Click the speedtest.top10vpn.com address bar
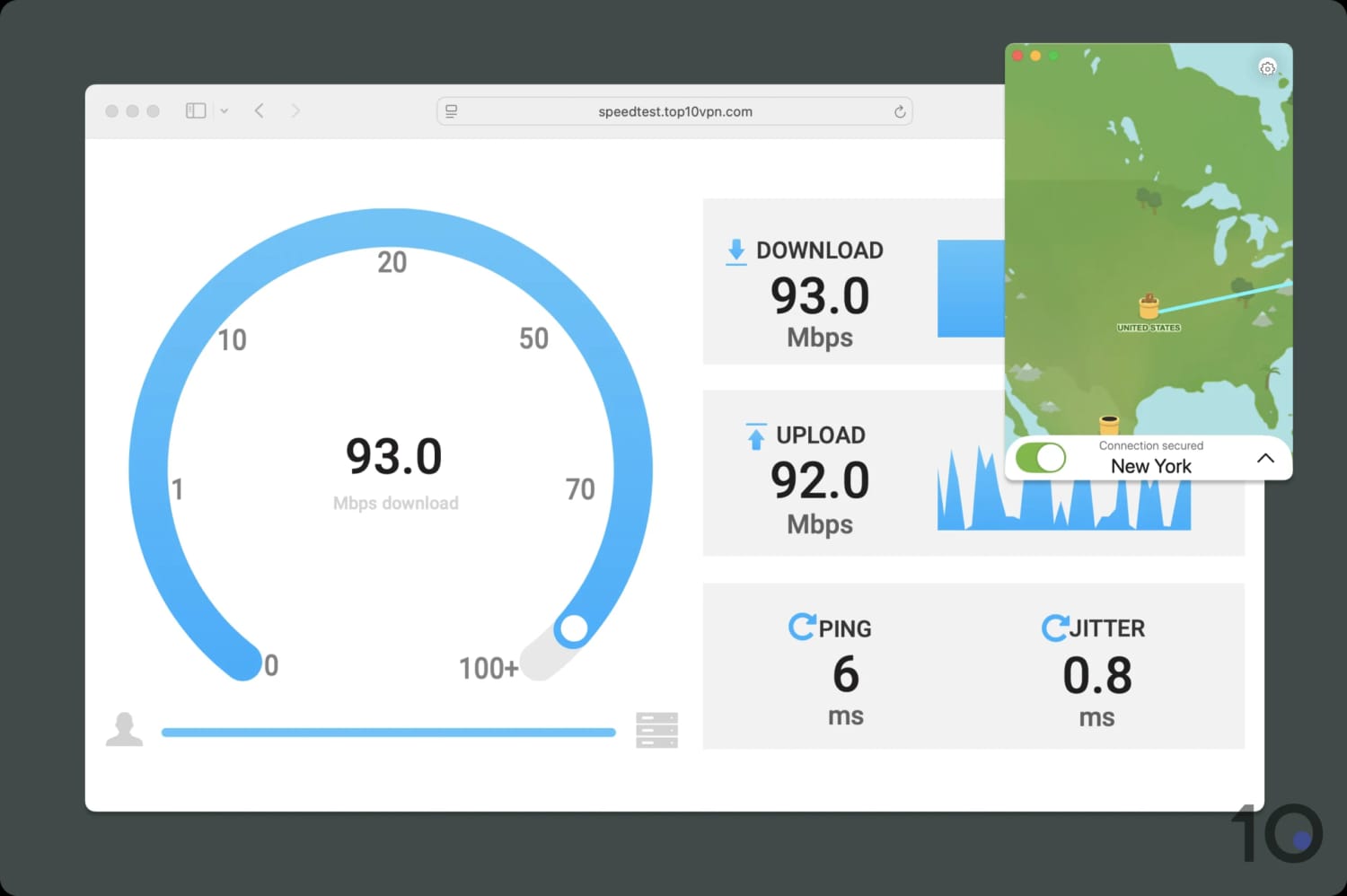The image size is (1347, 896). pyautogui.click(x=674, y=110)
